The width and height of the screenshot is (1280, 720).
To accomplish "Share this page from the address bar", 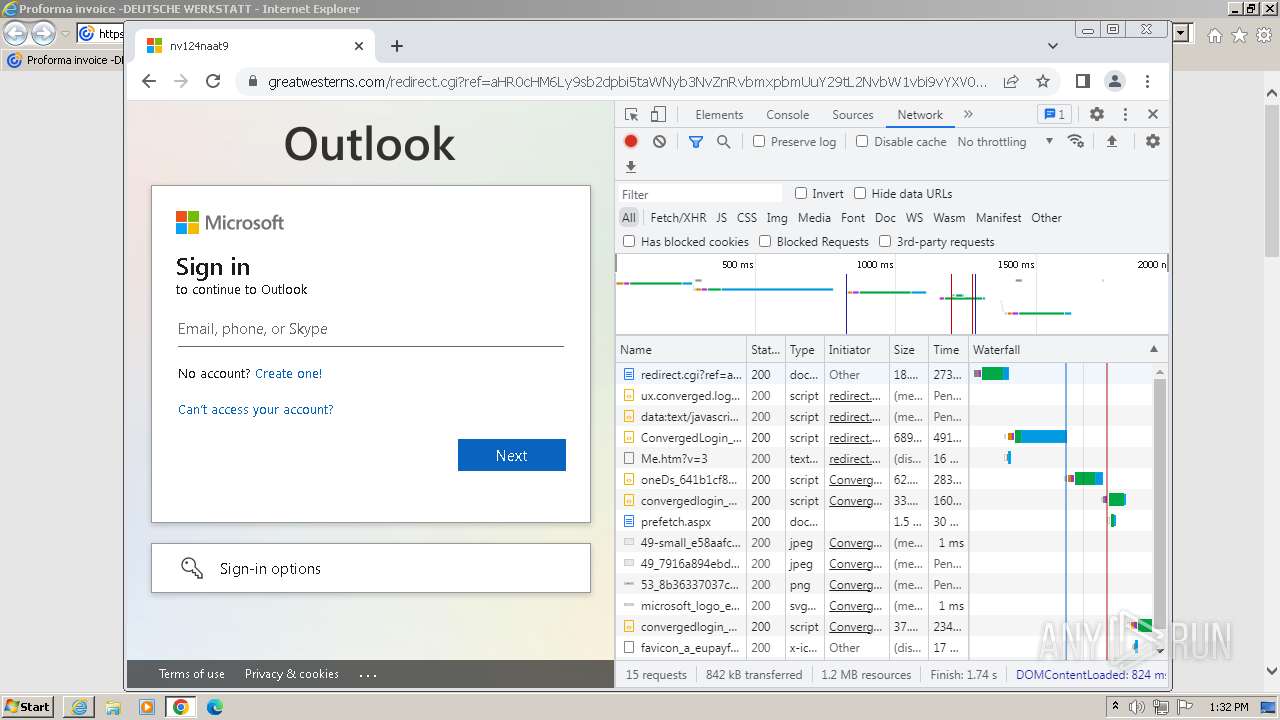I will point(1011,81).
